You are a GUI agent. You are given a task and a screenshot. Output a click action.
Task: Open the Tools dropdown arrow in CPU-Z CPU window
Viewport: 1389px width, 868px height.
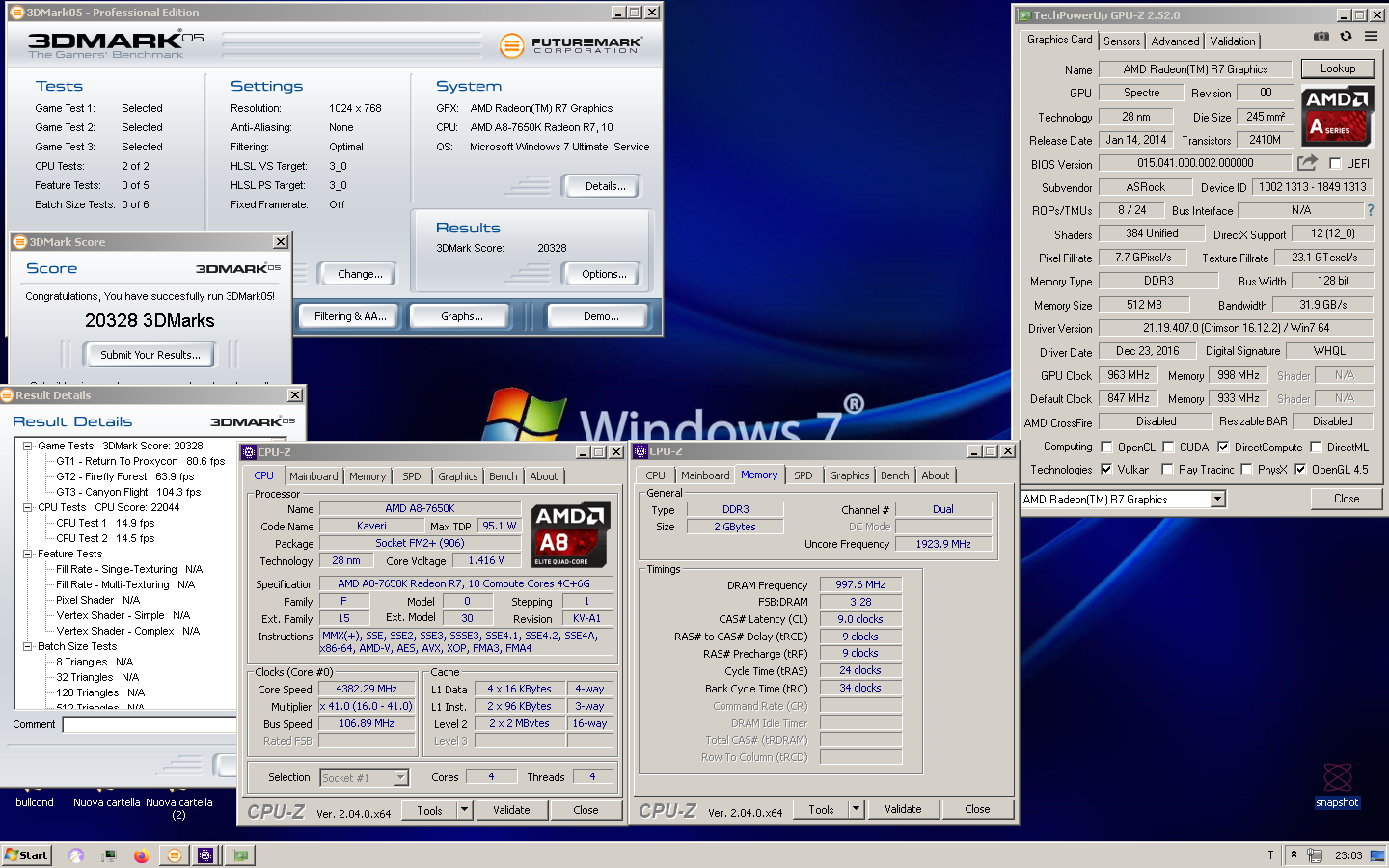click(465, 810)
